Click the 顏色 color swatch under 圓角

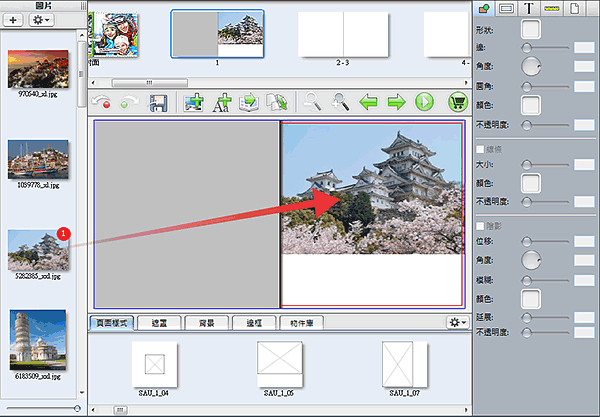coord(531,105)
